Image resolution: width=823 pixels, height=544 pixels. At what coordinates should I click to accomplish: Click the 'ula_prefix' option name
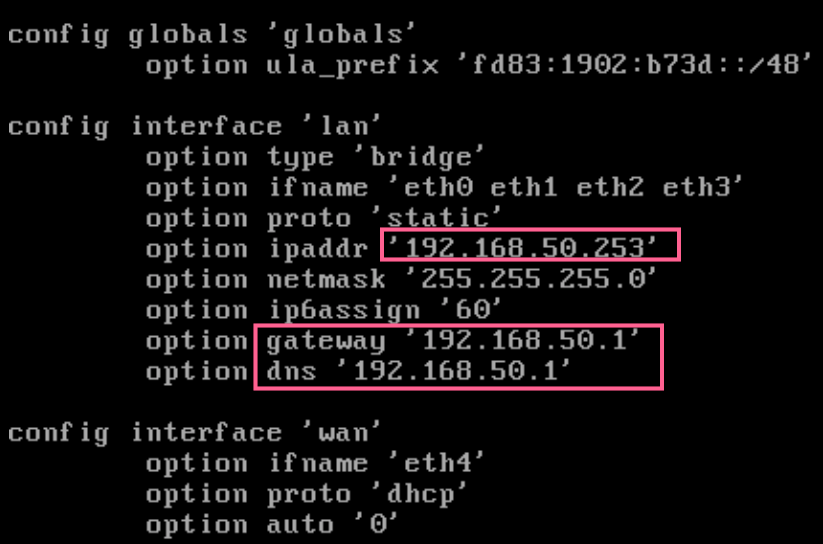(x=353, y=66)
